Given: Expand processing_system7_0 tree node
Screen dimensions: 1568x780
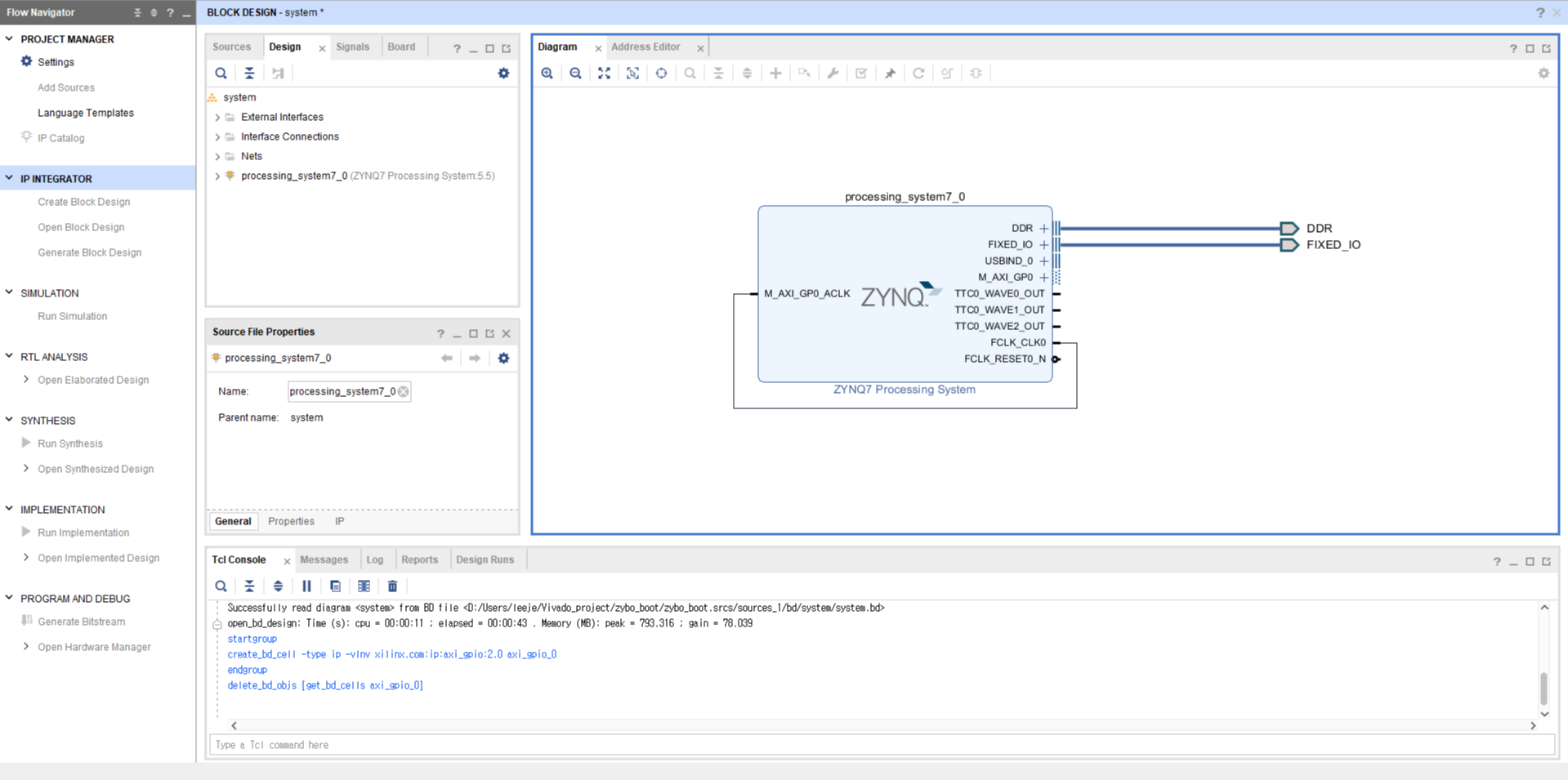Looking at the screenshot, I should [x=217, y=176].
